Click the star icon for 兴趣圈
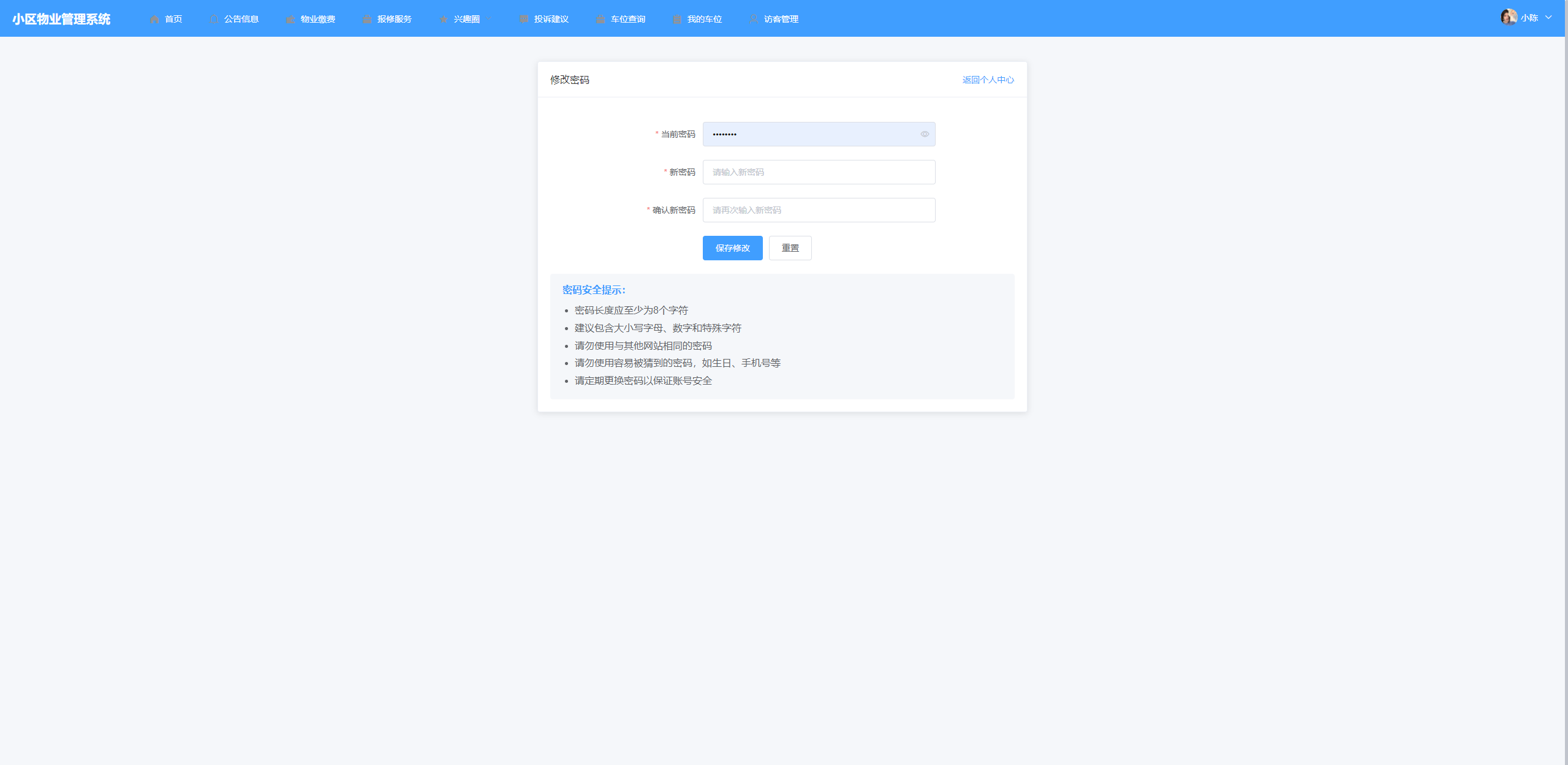 444,19
